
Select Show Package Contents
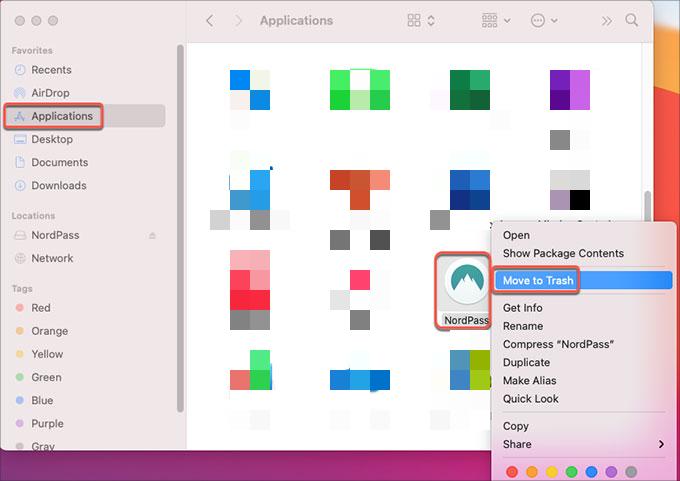pyautogui.click(x=563, y=253)
